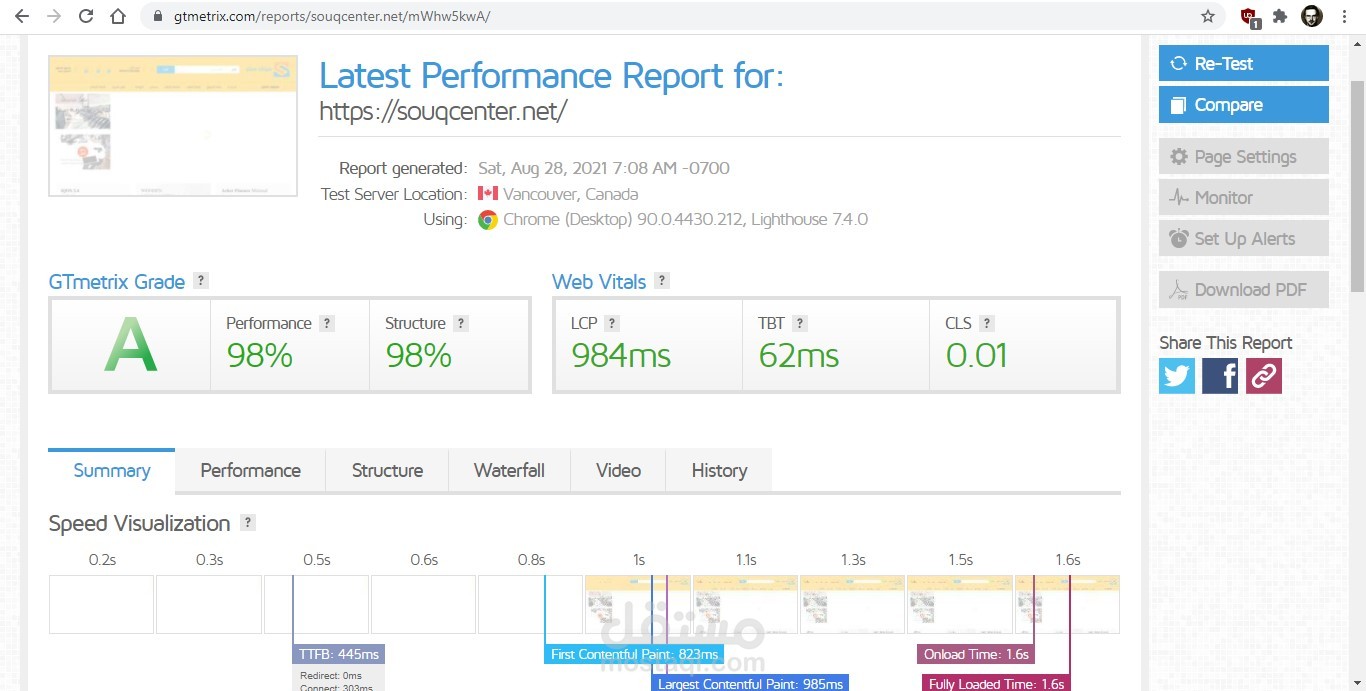Click the 0.01 CLS value
The image size is (1366, 691).
pyautogui.click(x=976, y=355)
